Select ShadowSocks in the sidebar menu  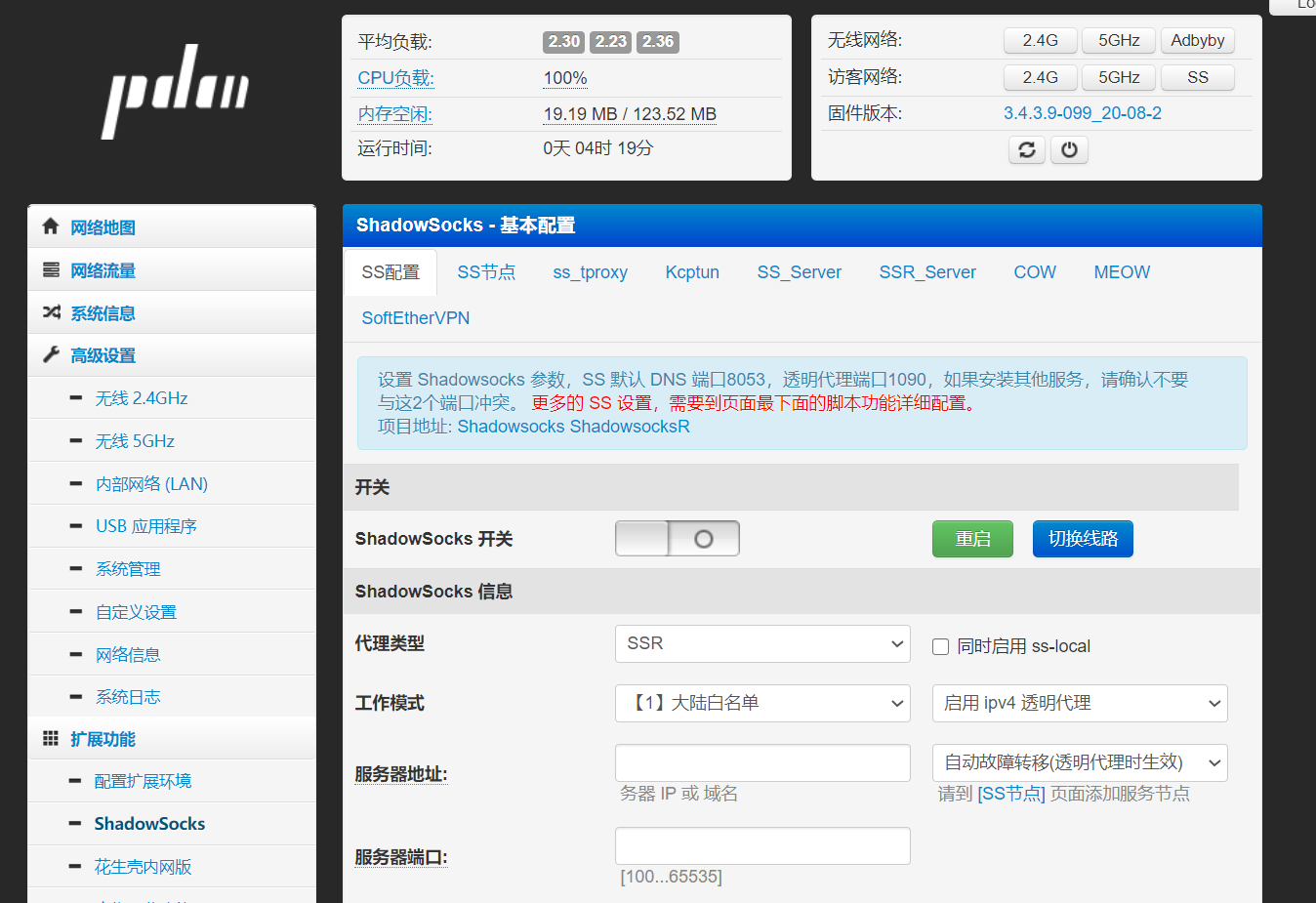[148, 823]
